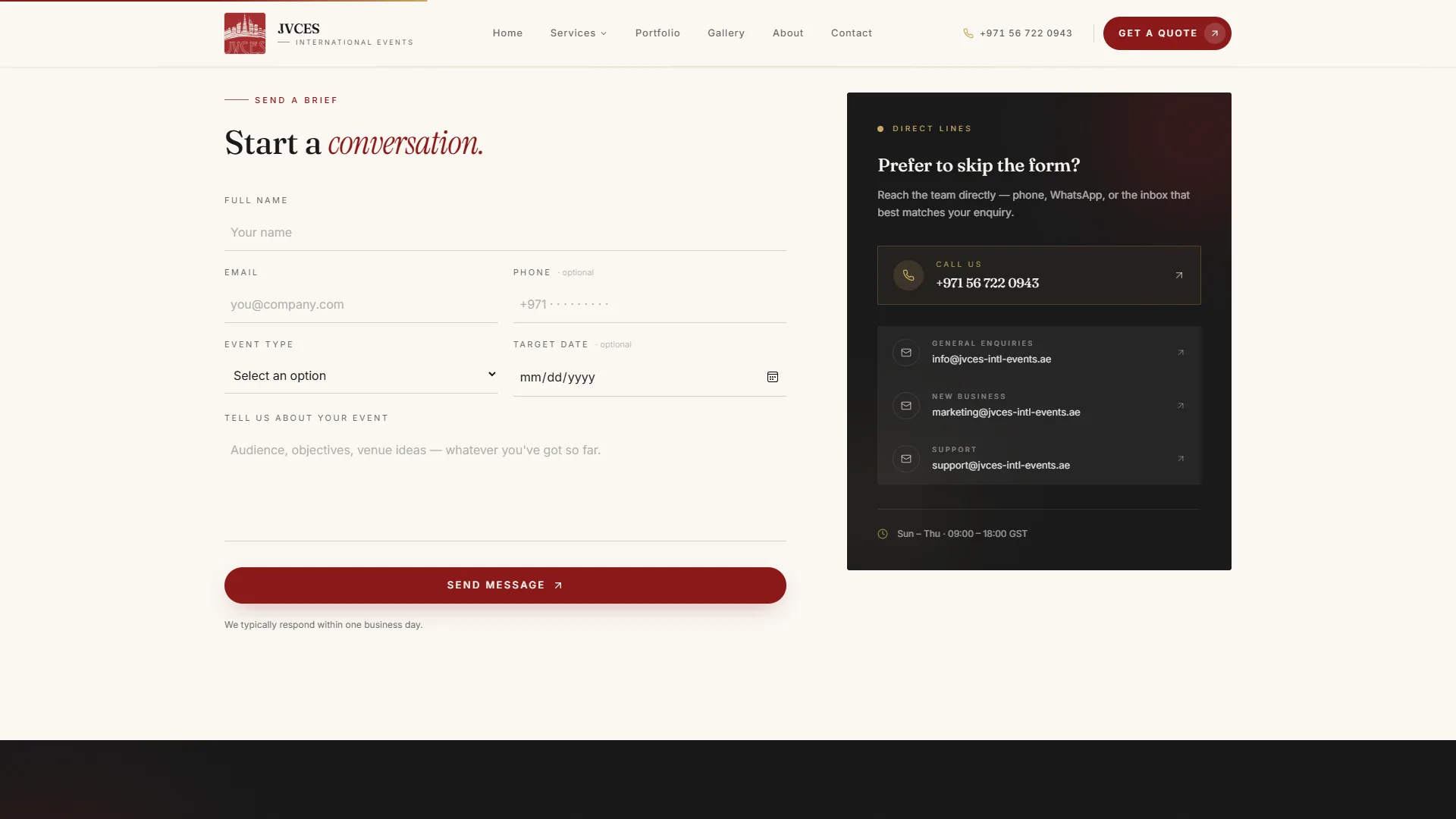Open the Gallery nav item
The image size is (1456, 819).
tap(726, 33)
